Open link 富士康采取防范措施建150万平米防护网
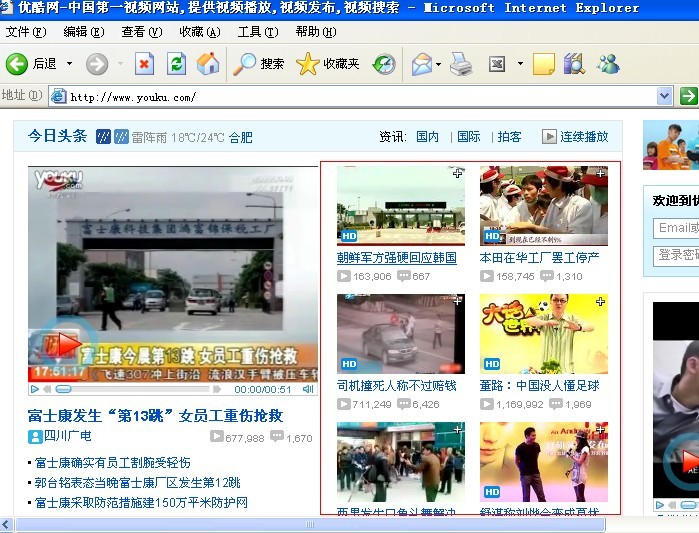The width and height of the screenshot is (699, 533). click(141, 503)
